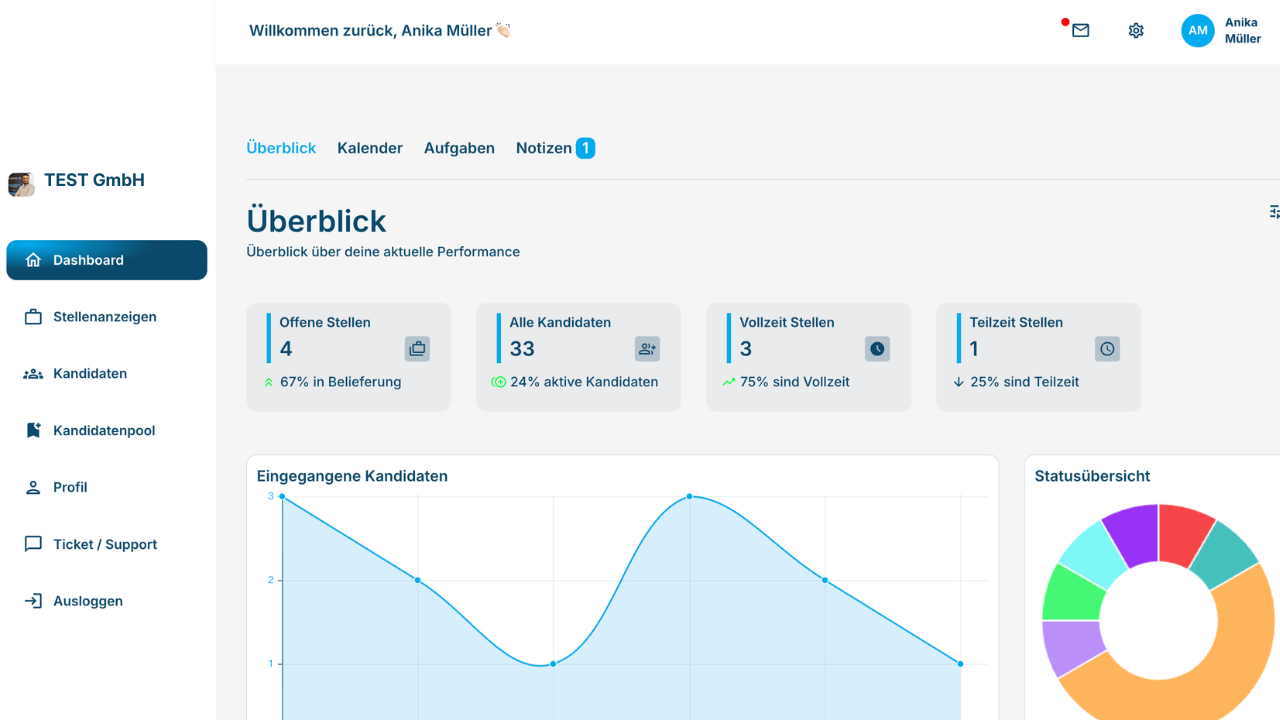Switch to the Aufgaben tab

point(459,148)
